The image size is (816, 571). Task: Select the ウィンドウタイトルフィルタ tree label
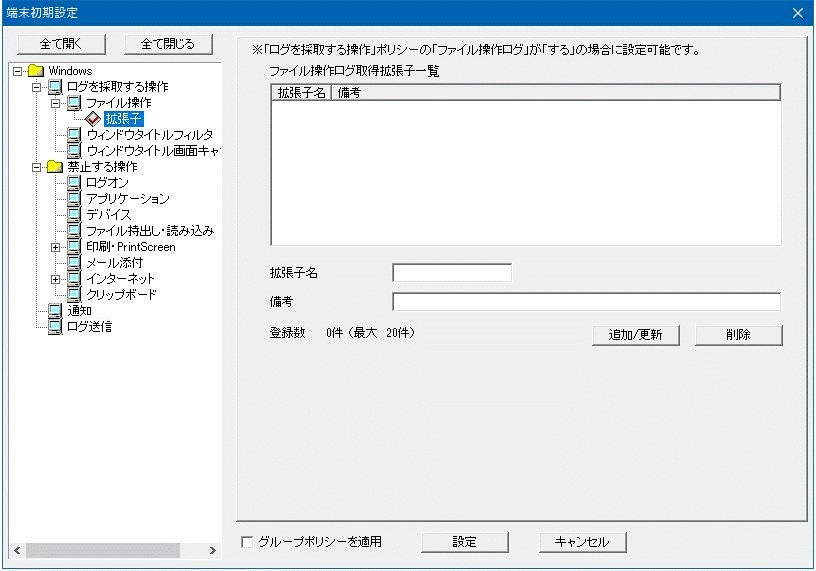150,135
